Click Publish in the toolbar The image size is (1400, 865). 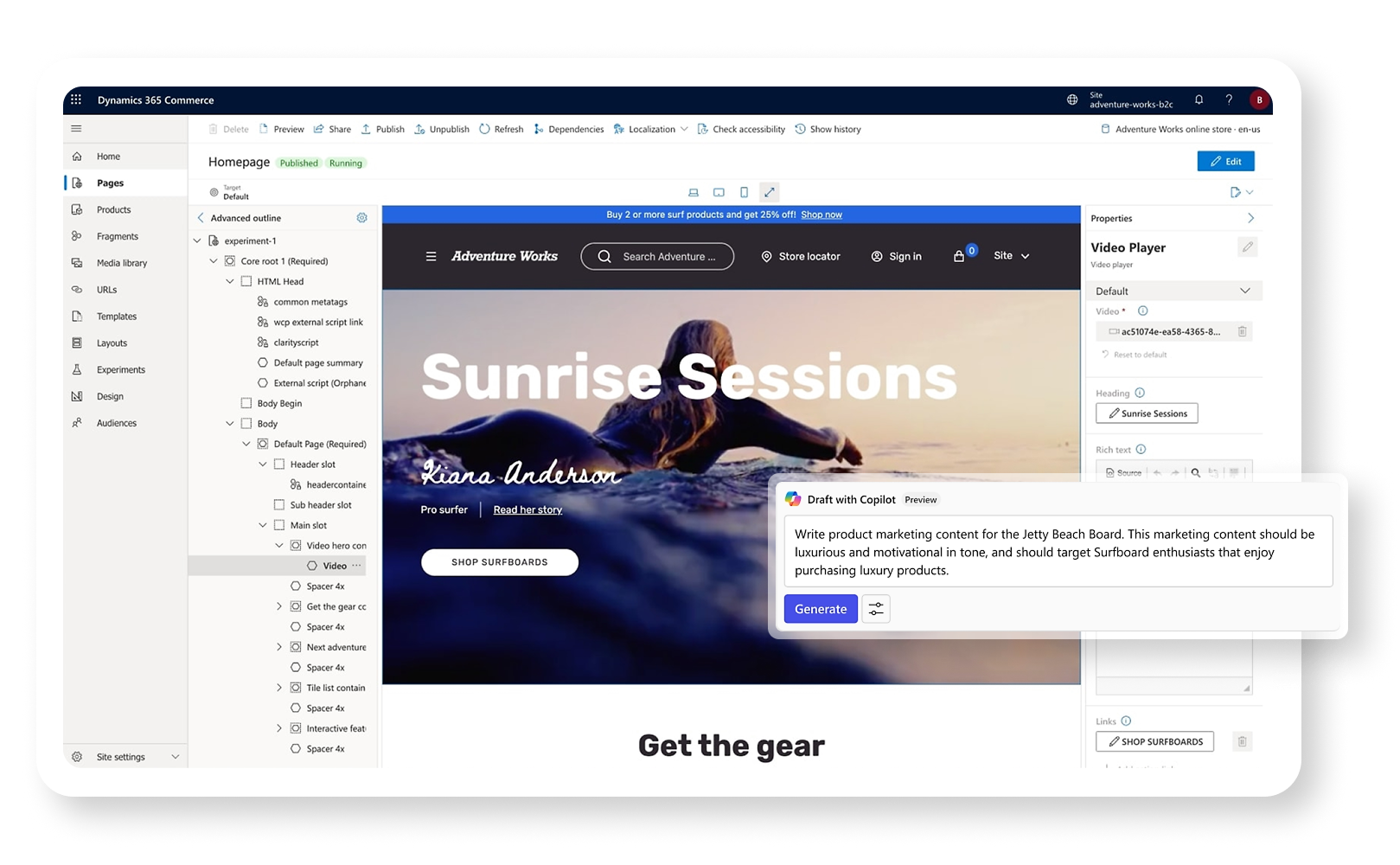pyautogui.click(x=382, y=129)
